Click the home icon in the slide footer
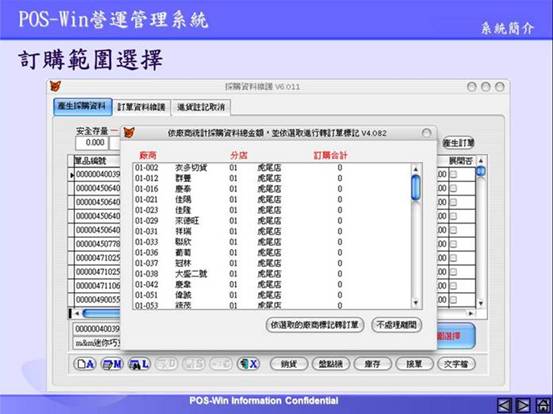 [x=543, y=405]
